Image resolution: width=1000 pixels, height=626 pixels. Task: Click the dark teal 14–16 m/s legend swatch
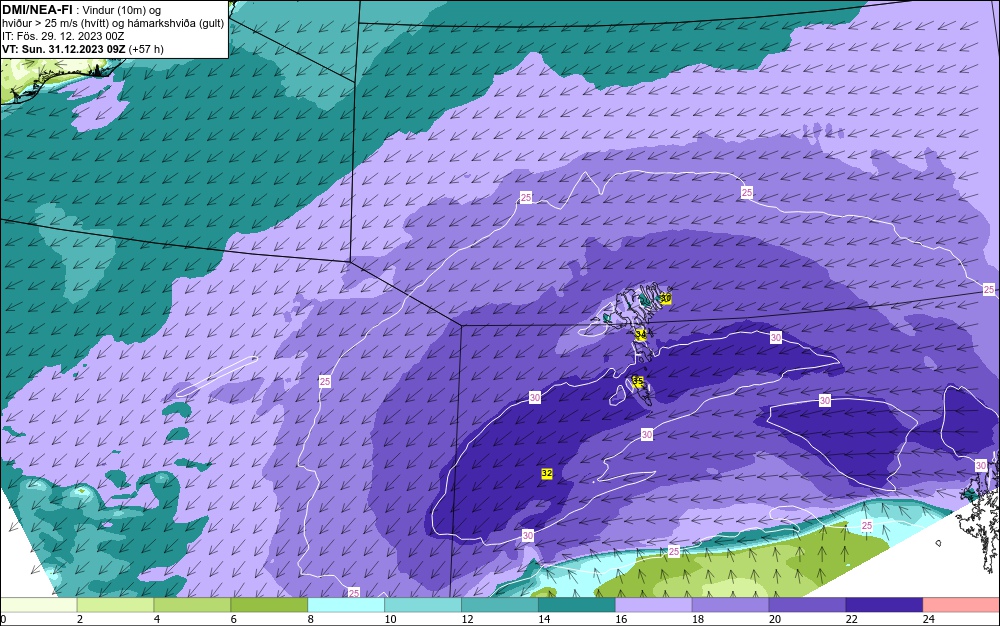click(577, 605)
